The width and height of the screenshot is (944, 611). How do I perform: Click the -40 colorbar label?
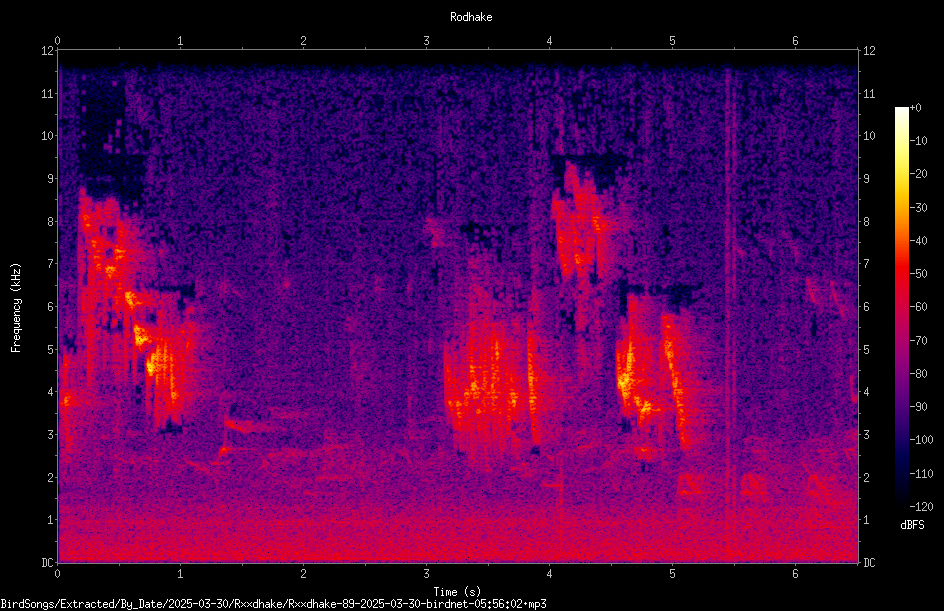coord(918,241)
